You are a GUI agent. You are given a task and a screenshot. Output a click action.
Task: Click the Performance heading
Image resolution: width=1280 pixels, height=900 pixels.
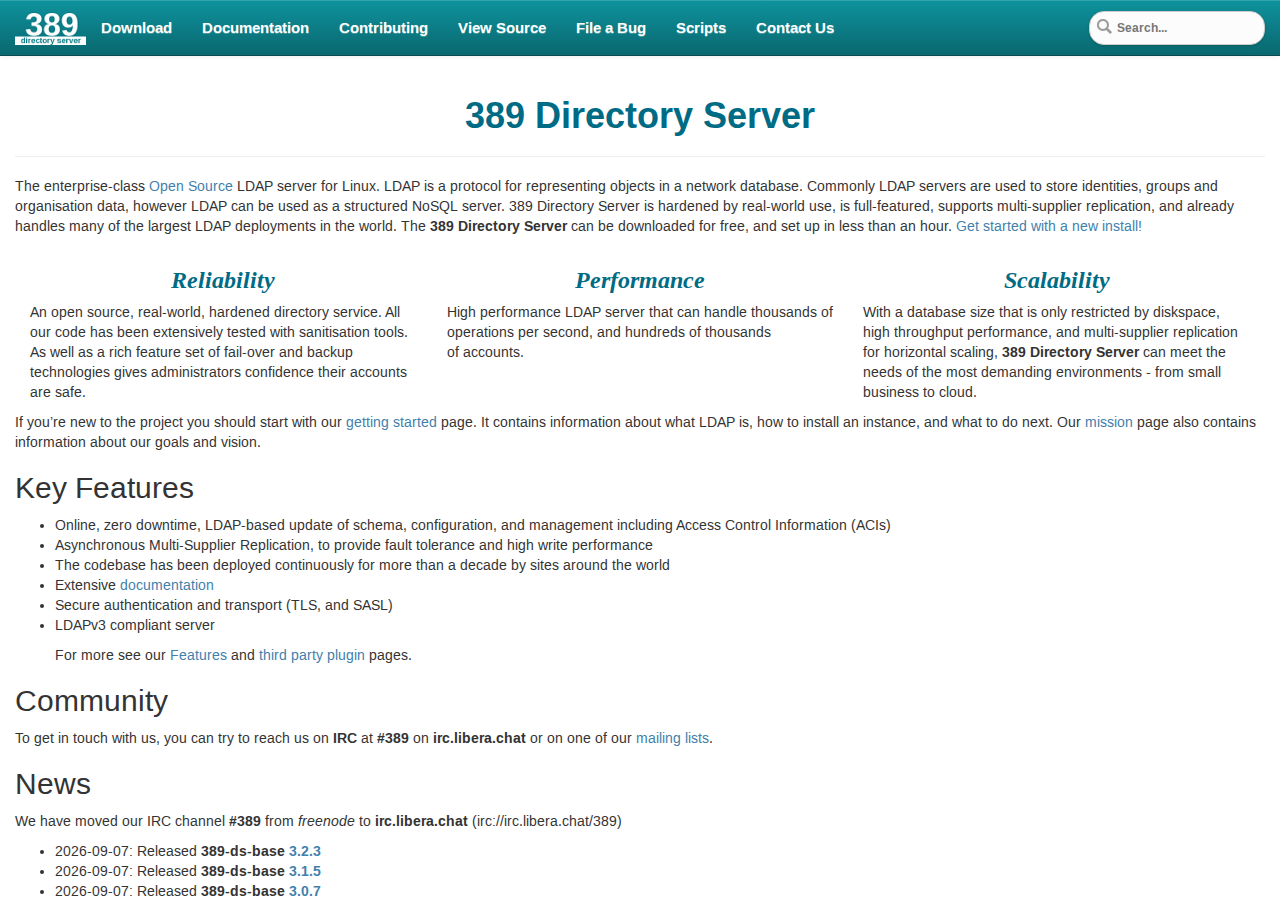point(640,280)
